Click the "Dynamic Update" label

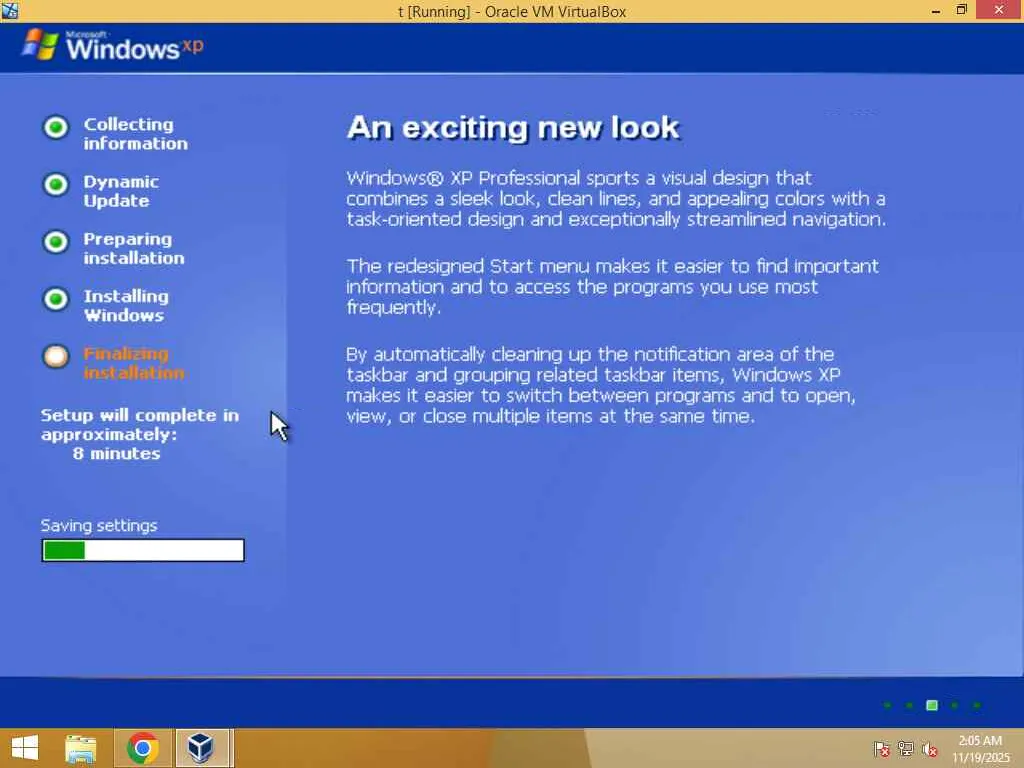tap(121, 191)
